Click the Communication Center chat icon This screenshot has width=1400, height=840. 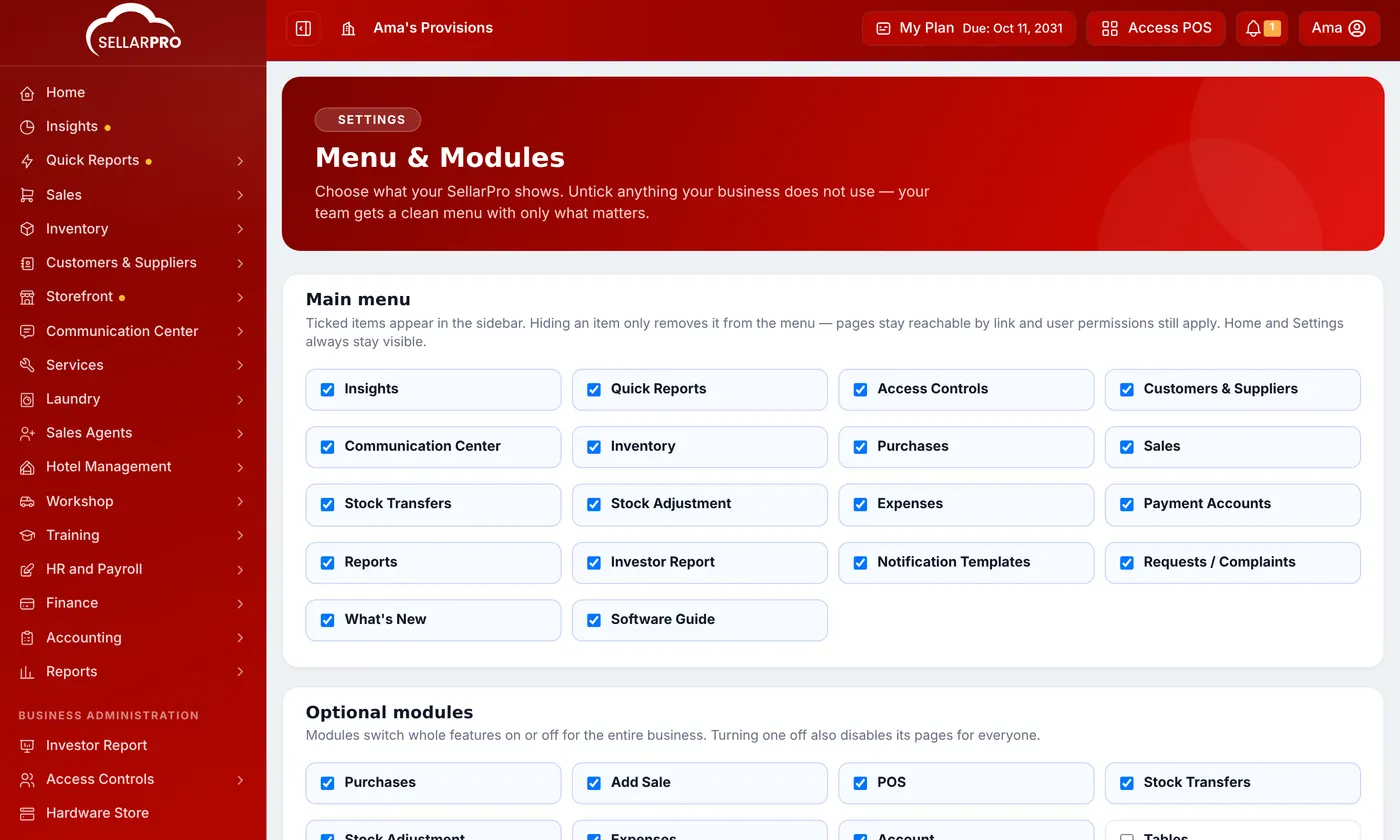pyautogui.click(x=27, y=331)
